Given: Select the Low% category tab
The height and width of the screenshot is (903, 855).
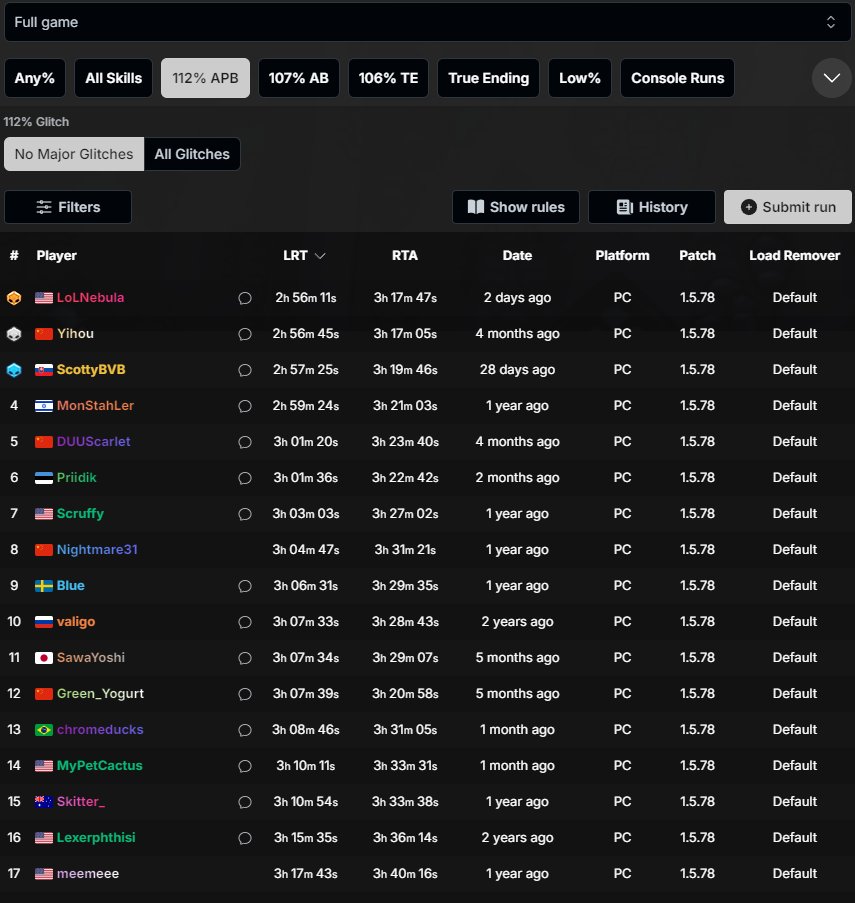Looking at the screenshot, I should click(x=580, y=78).
